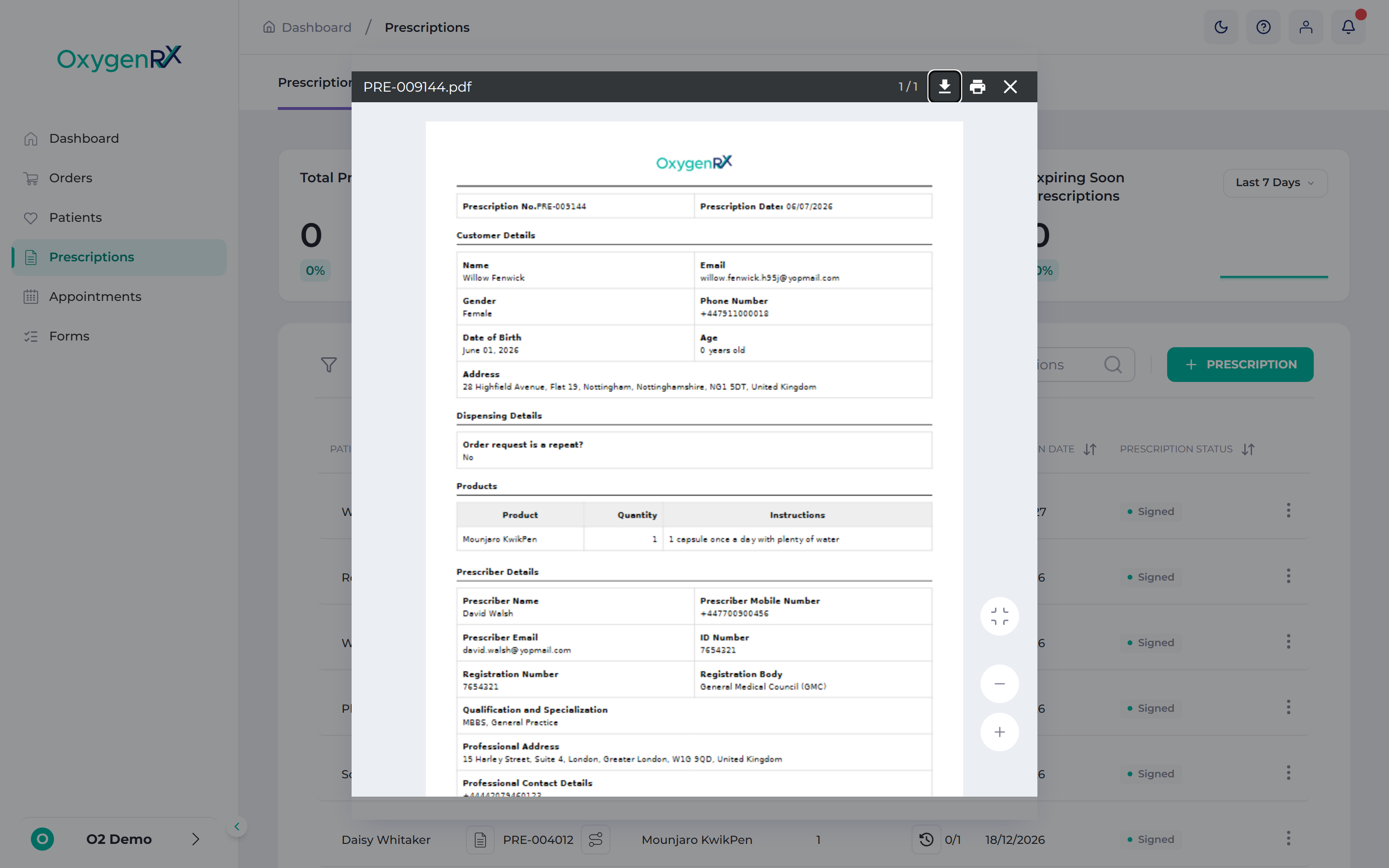Click the Daisy Whitaker patient name

click(x=386, y=840)
